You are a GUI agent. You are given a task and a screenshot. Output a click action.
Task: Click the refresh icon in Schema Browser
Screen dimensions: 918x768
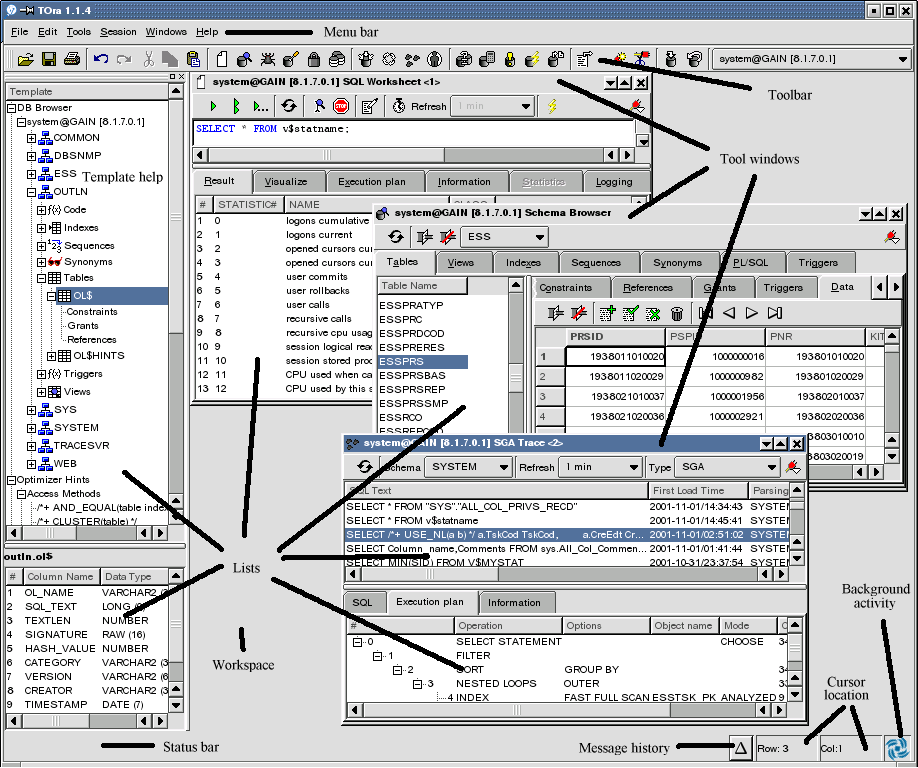[x=396, y=237]
